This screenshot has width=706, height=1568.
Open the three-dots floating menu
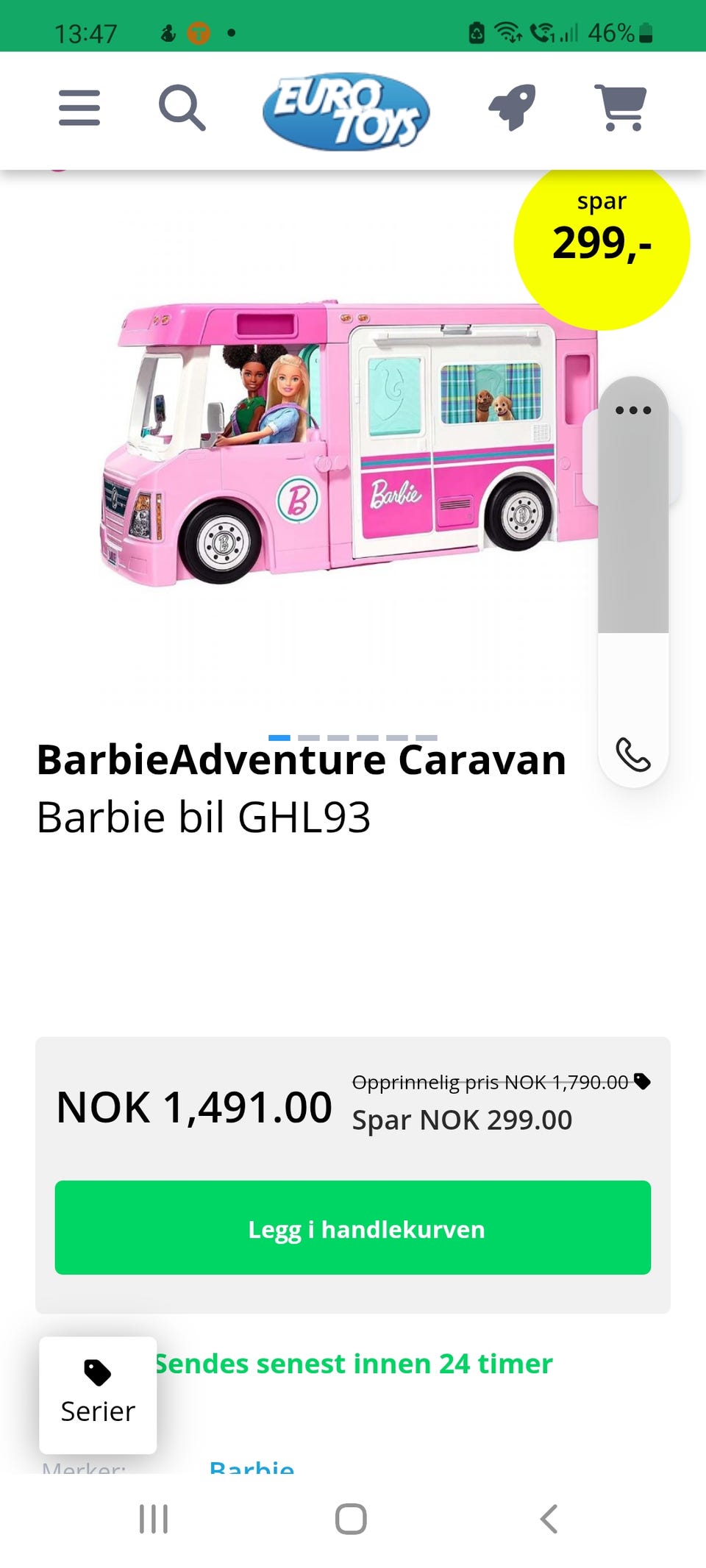pyautogui.click(x=633, y=410)
